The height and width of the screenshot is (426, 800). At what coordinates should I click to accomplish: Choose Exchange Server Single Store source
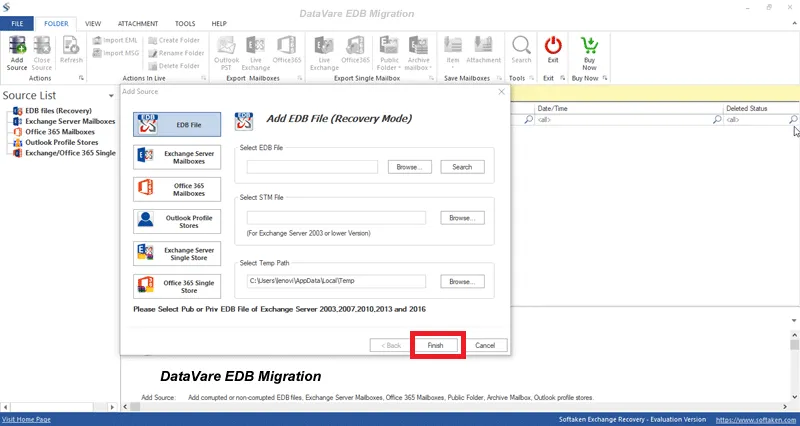pyautogui.click(x=177, y=254)
